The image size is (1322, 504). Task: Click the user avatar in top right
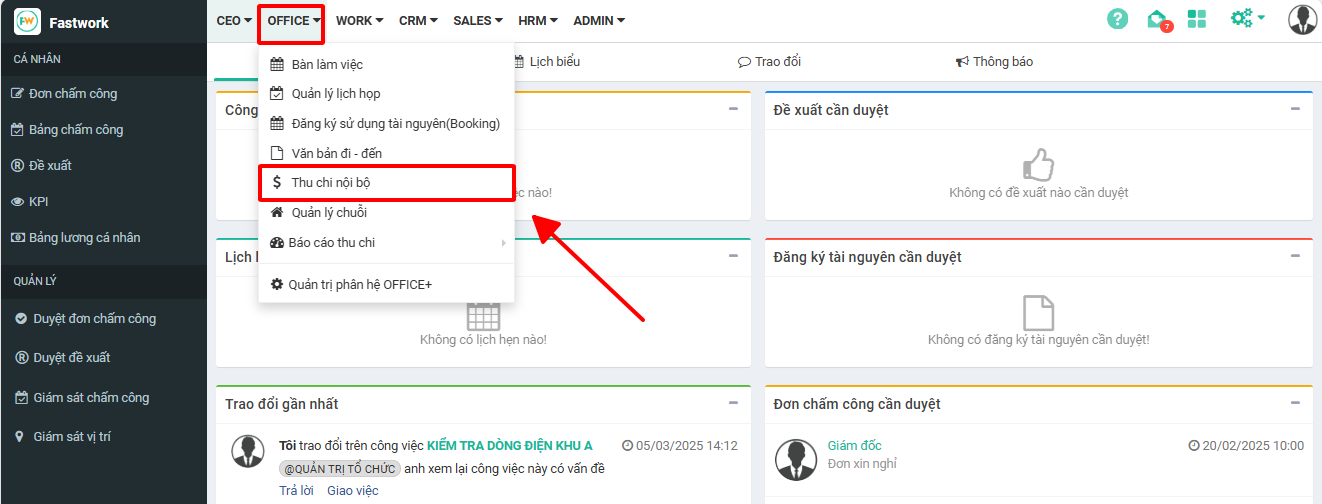1302,19
